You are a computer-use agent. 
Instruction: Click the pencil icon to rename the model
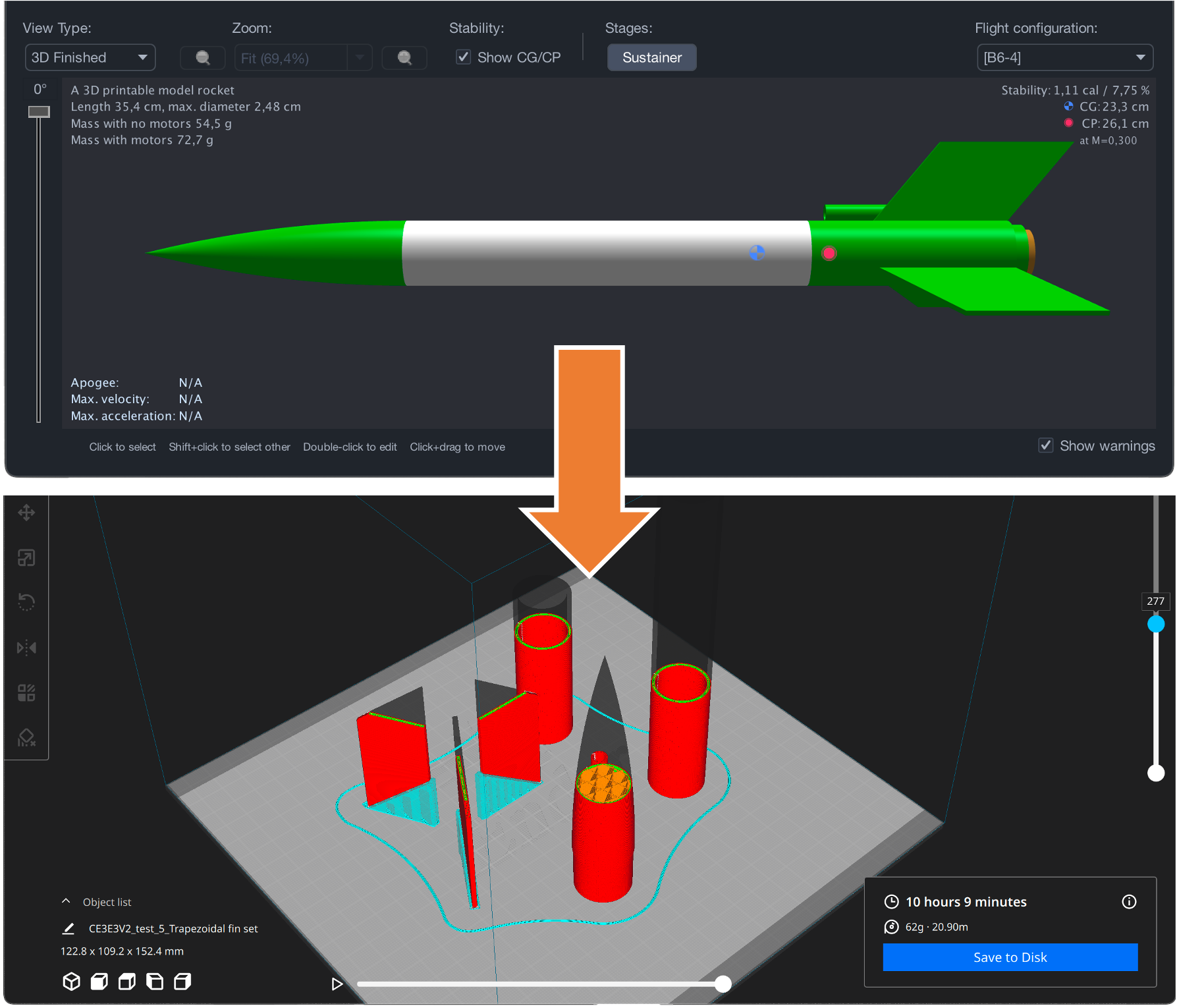(69, 928)
